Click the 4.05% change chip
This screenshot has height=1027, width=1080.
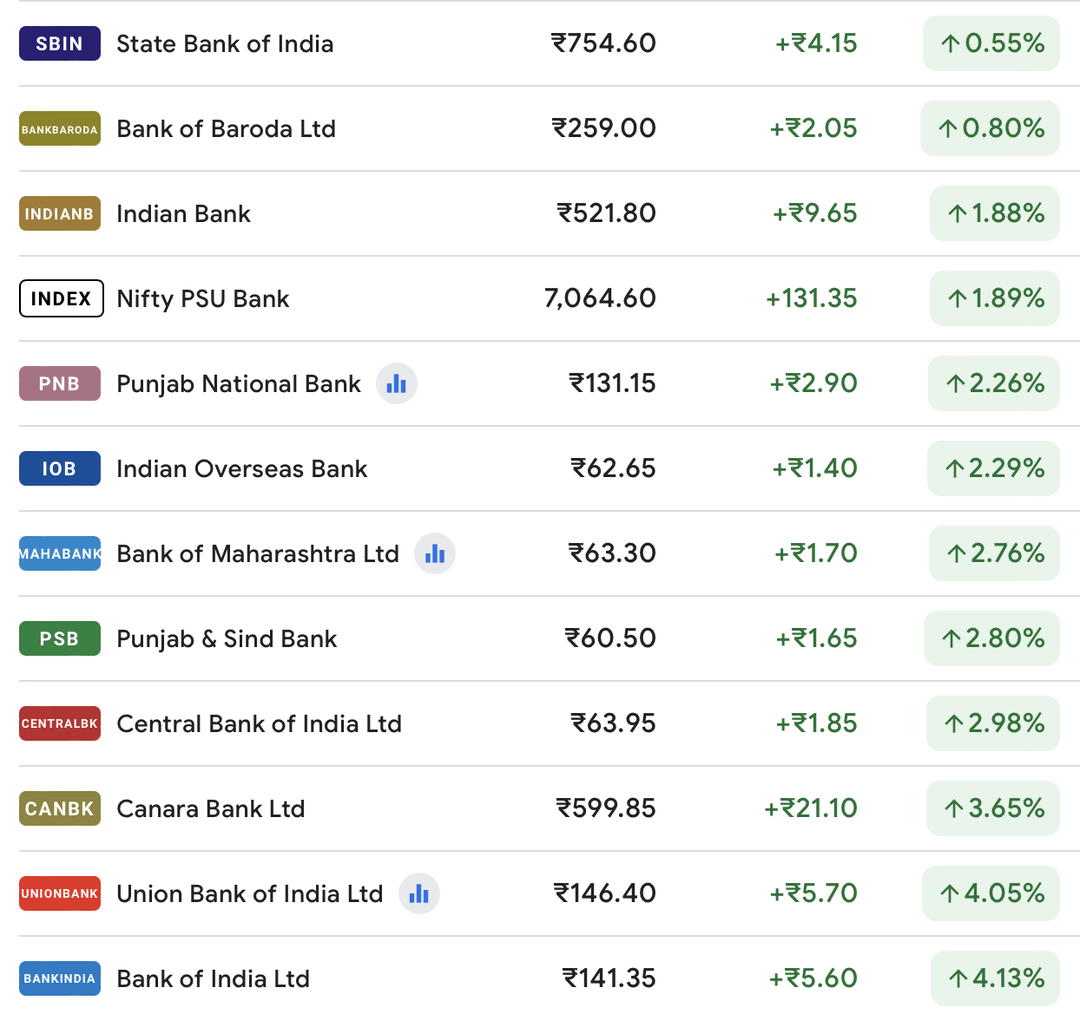[991, 893]
